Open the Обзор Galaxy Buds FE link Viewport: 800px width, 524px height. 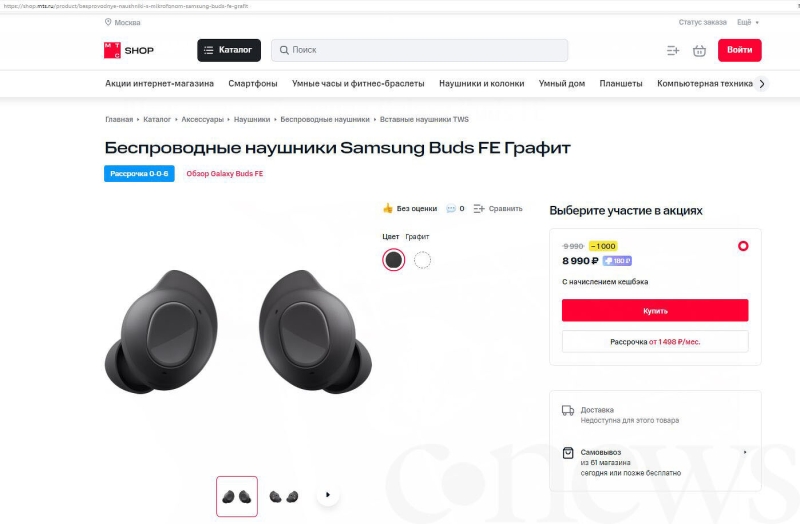tap(224, 173)
